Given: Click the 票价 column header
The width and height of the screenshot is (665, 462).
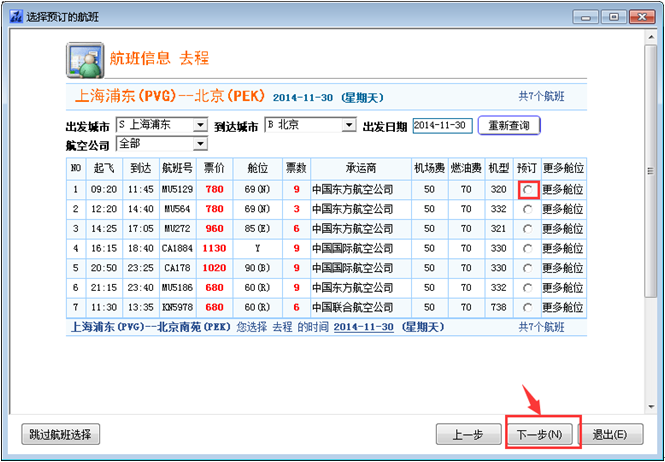Looking at the screenshot, I should click(215, 168).
